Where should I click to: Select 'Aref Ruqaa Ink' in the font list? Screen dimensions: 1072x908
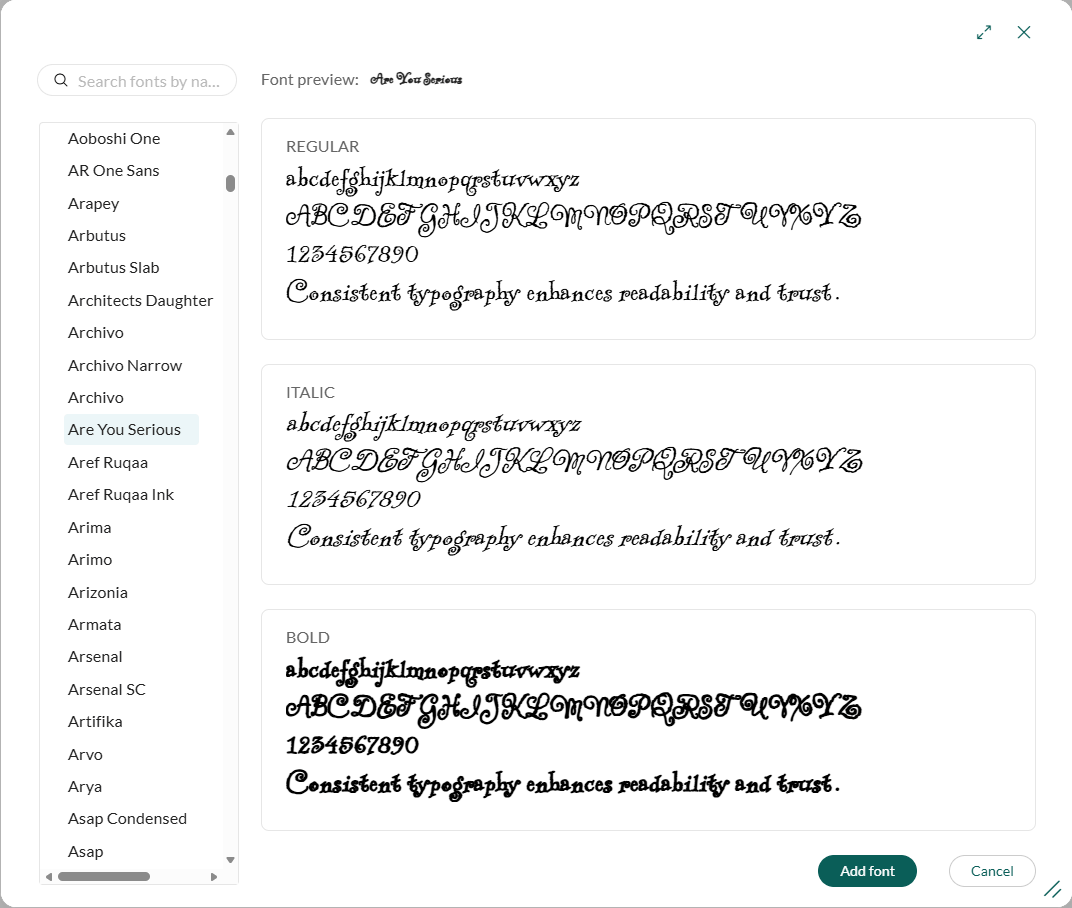(123, 494)
